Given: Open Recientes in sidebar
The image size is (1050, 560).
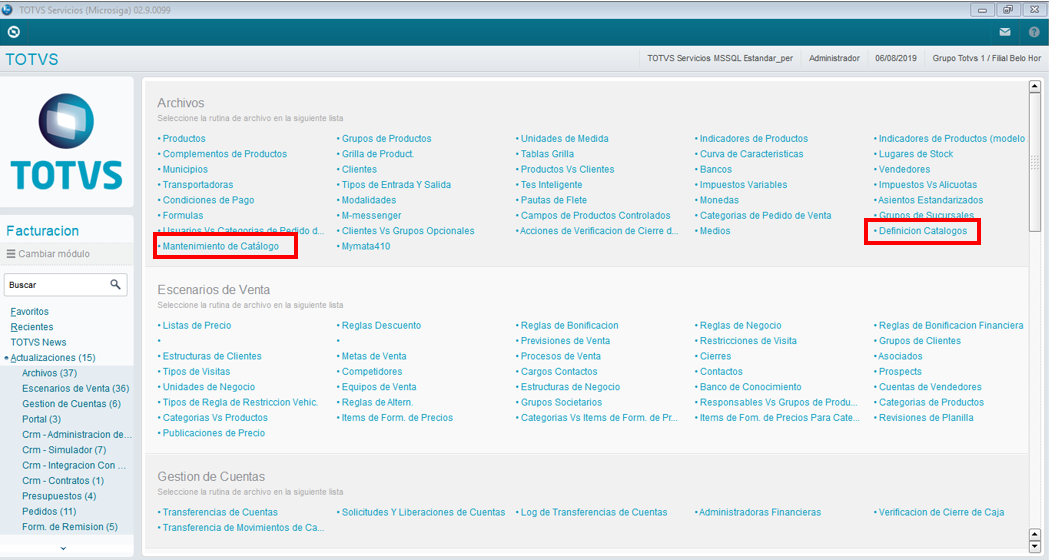Looking at the screenshot, I should click(31, 327).
